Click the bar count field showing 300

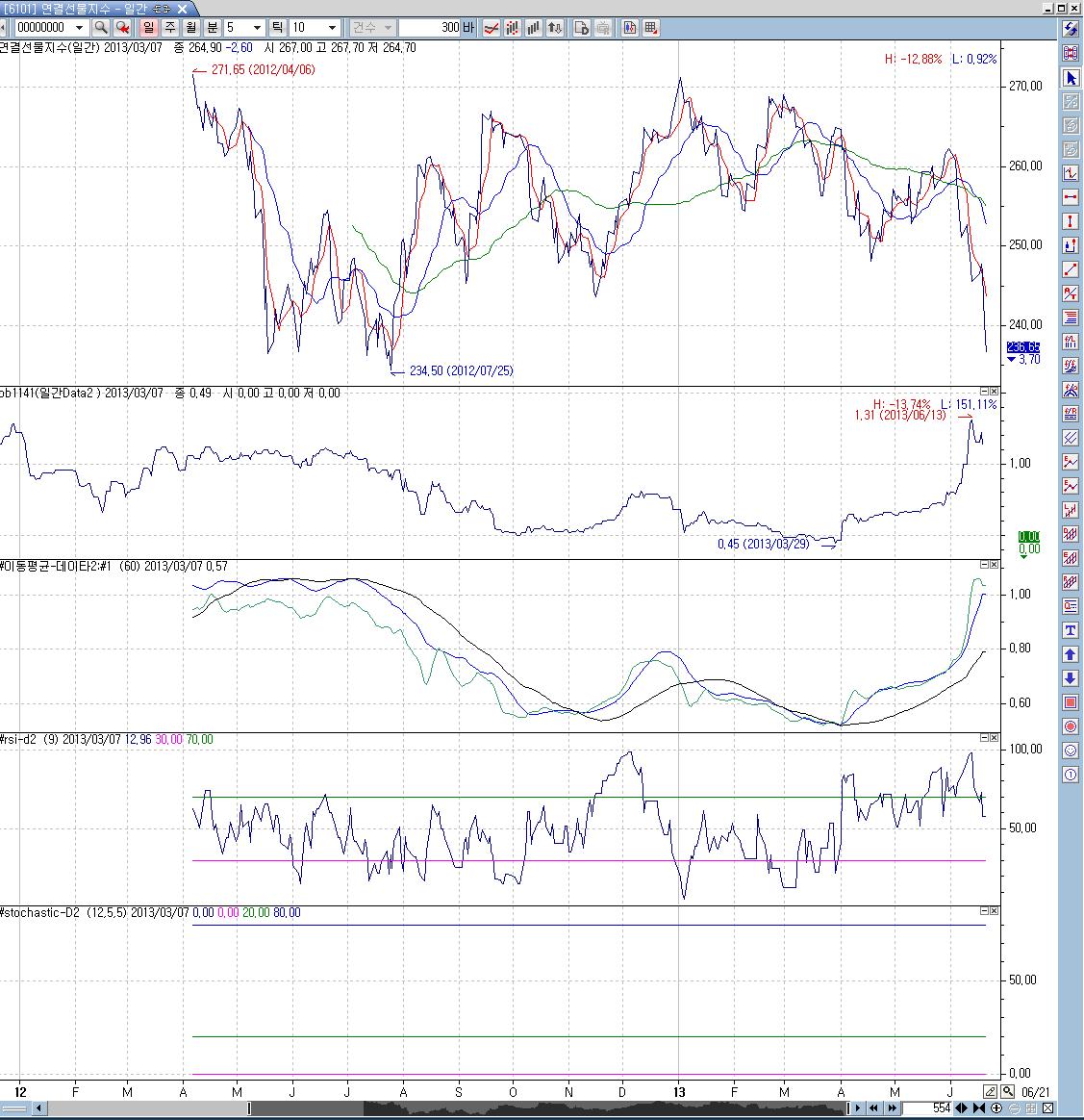(x=429, y=28)
